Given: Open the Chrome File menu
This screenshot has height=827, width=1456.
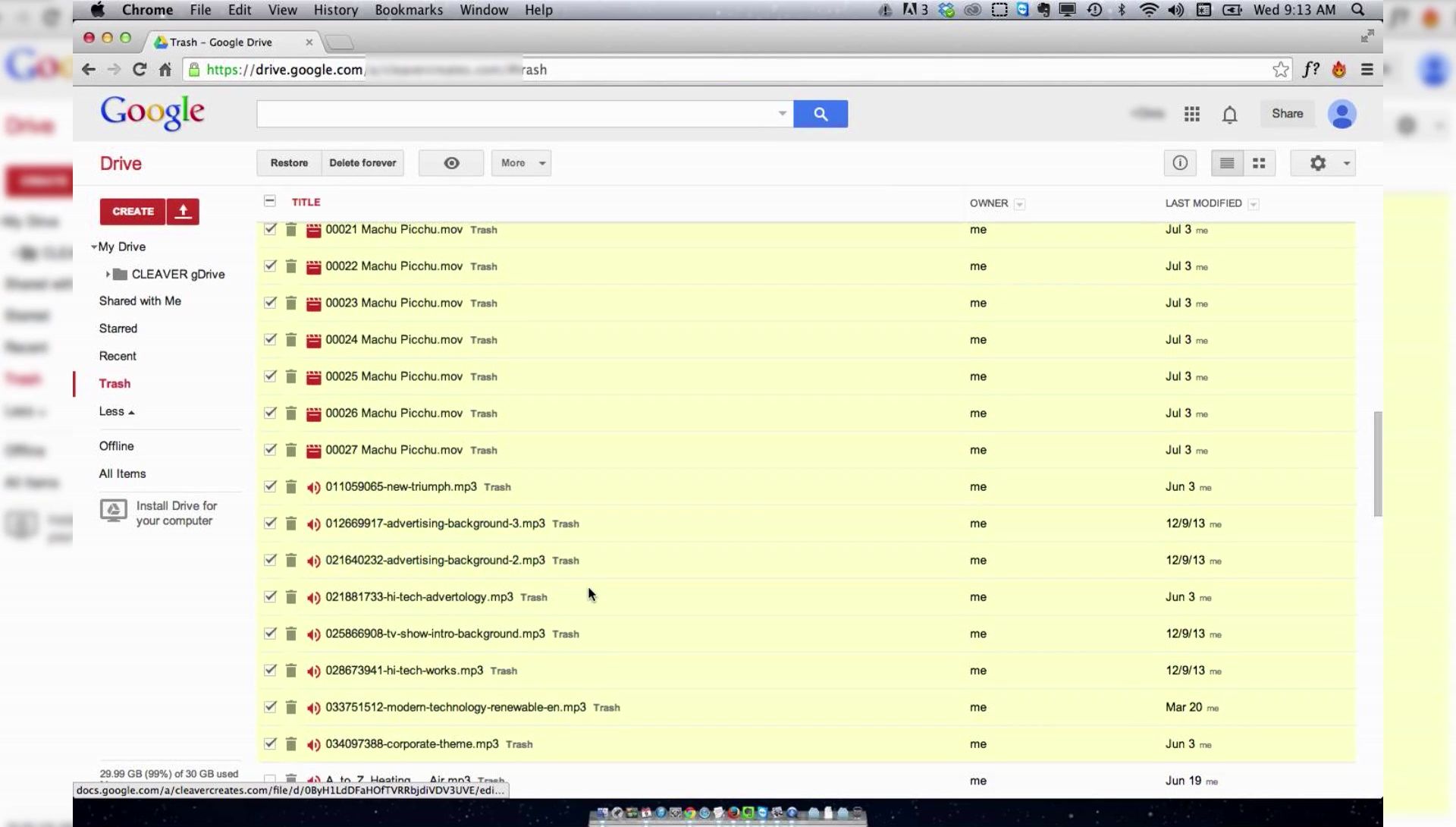Looking at the screenshot, I should coord(200,10).
